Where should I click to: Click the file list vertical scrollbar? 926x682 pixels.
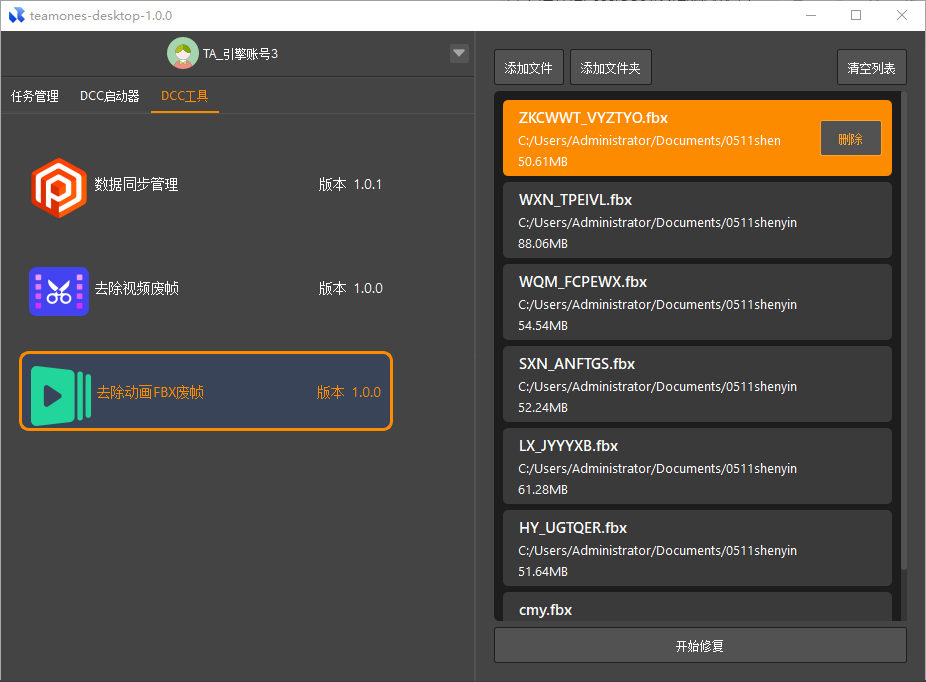point(902,330)
